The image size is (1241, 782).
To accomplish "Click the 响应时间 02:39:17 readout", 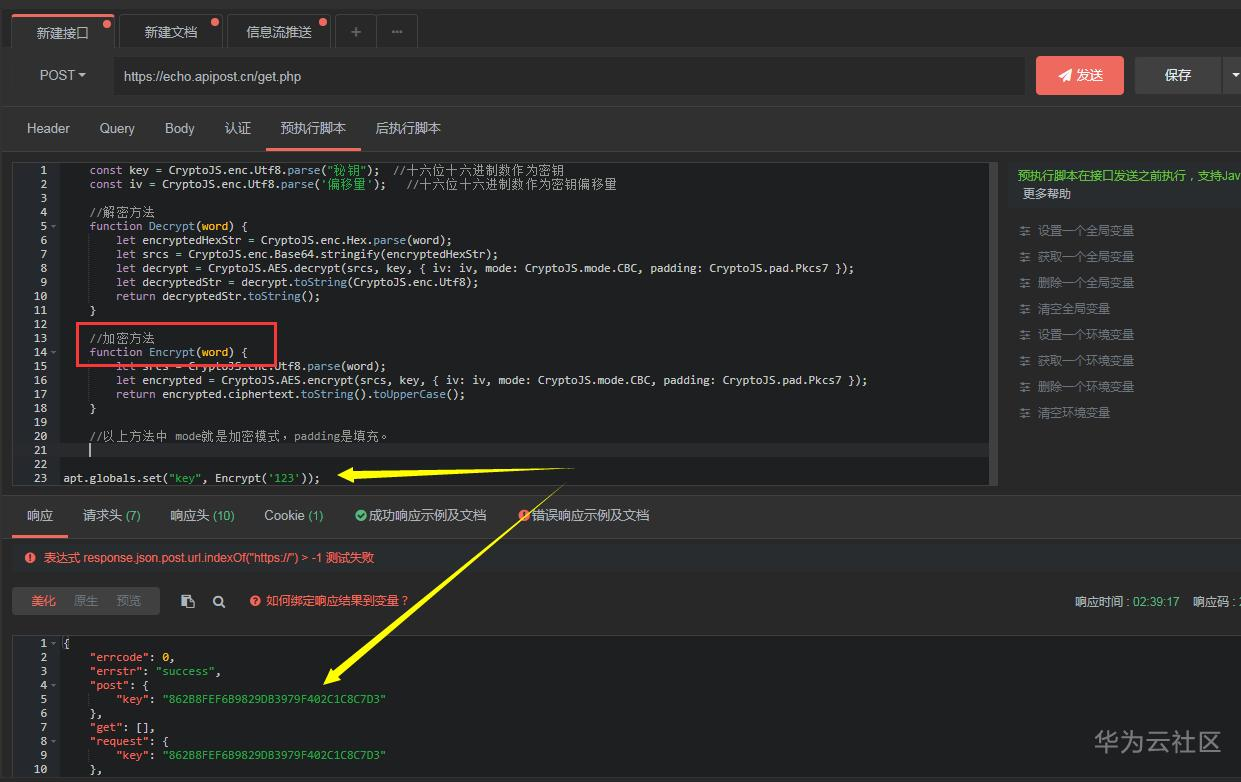I will (1127, 602).
